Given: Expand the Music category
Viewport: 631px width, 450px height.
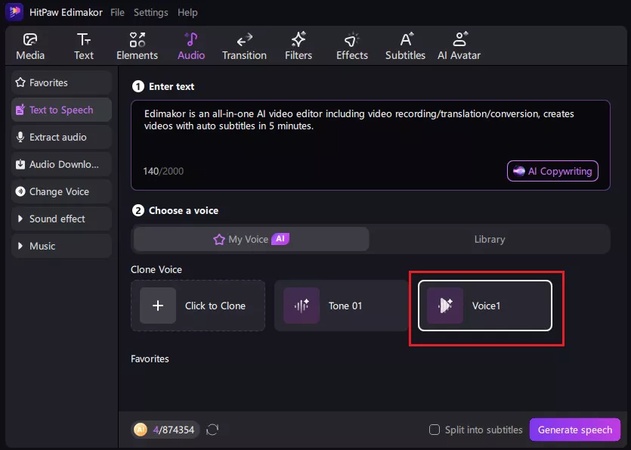Looking at the screenshot, I should (x=20, y=246).
